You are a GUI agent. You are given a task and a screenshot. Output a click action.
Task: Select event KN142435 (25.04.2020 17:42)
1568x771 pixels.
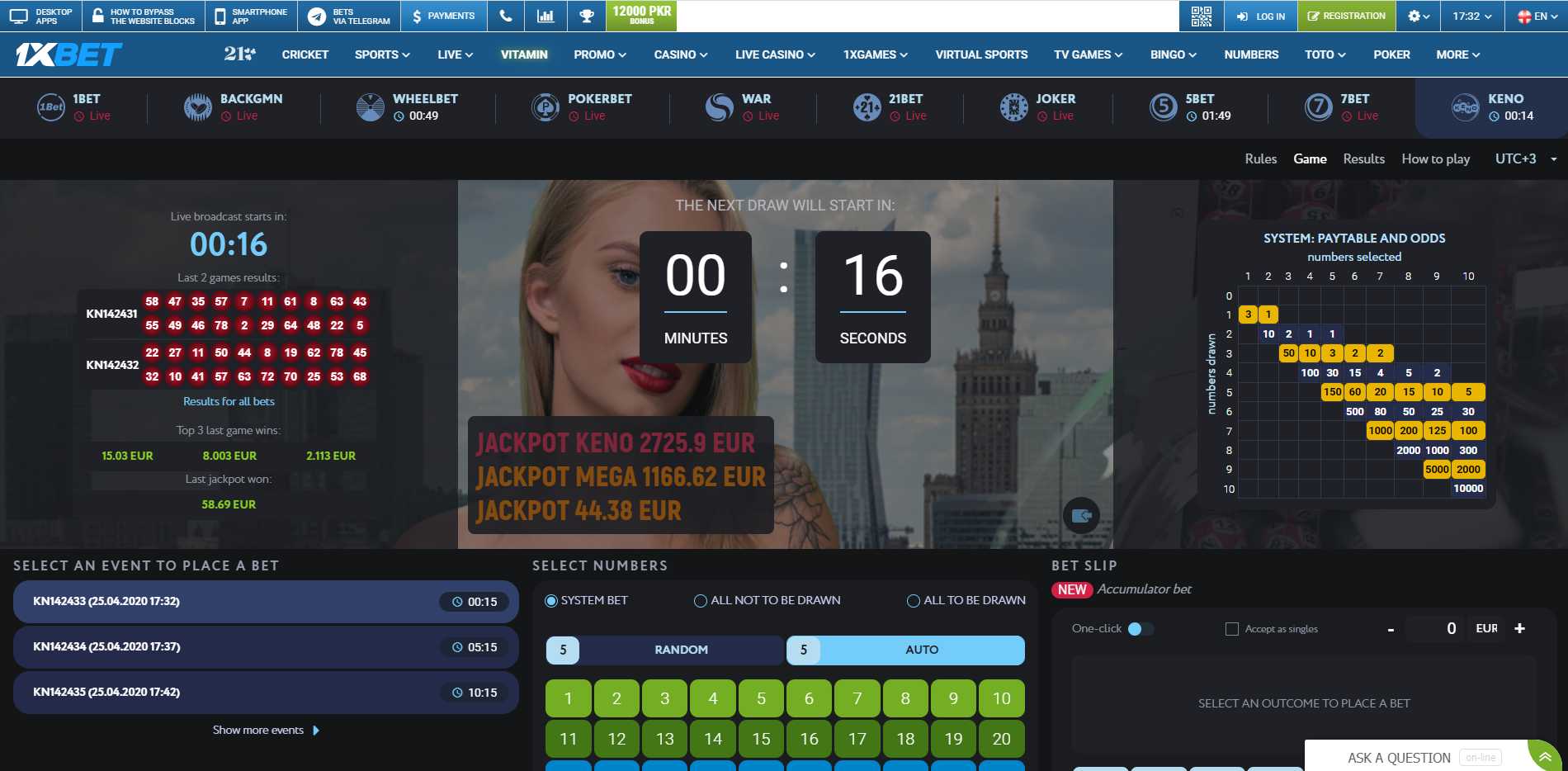(x=266, y=693)
